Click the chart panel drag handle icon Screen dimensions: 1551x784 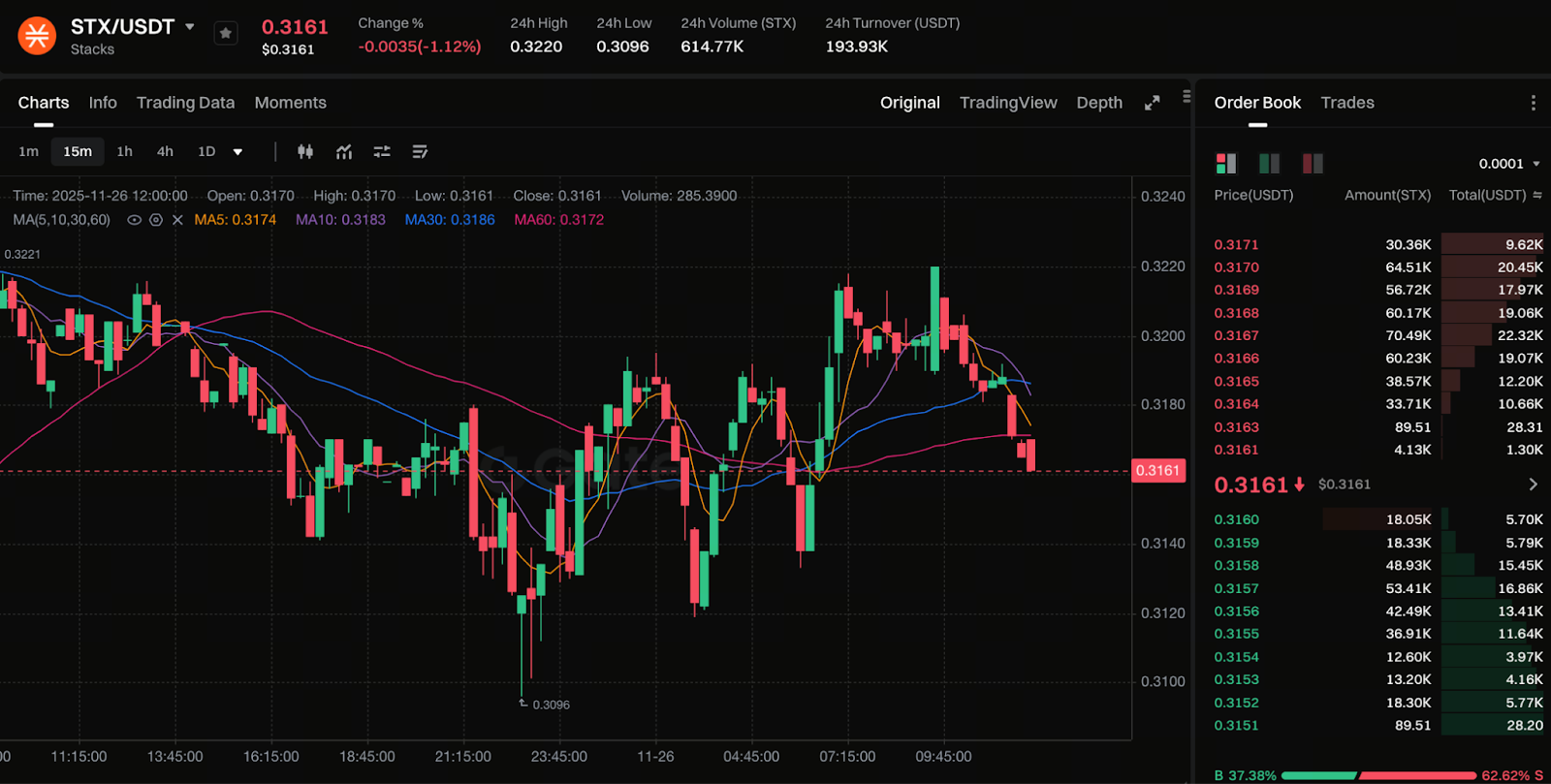coord(1187,97)
